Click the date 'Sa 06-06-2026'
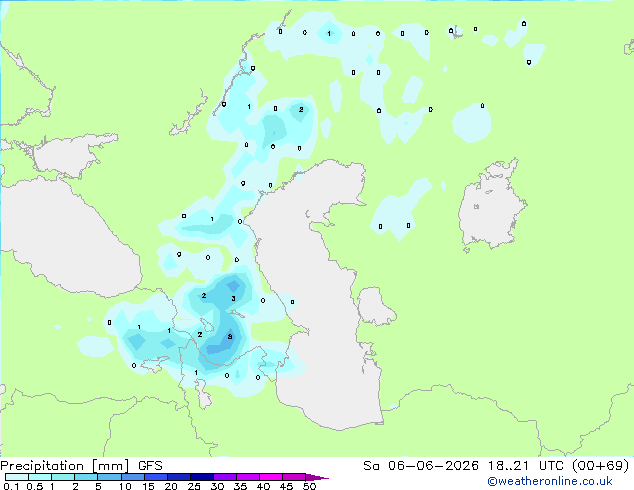The height and width of the screenshot is (490, 634). (421, 466)
